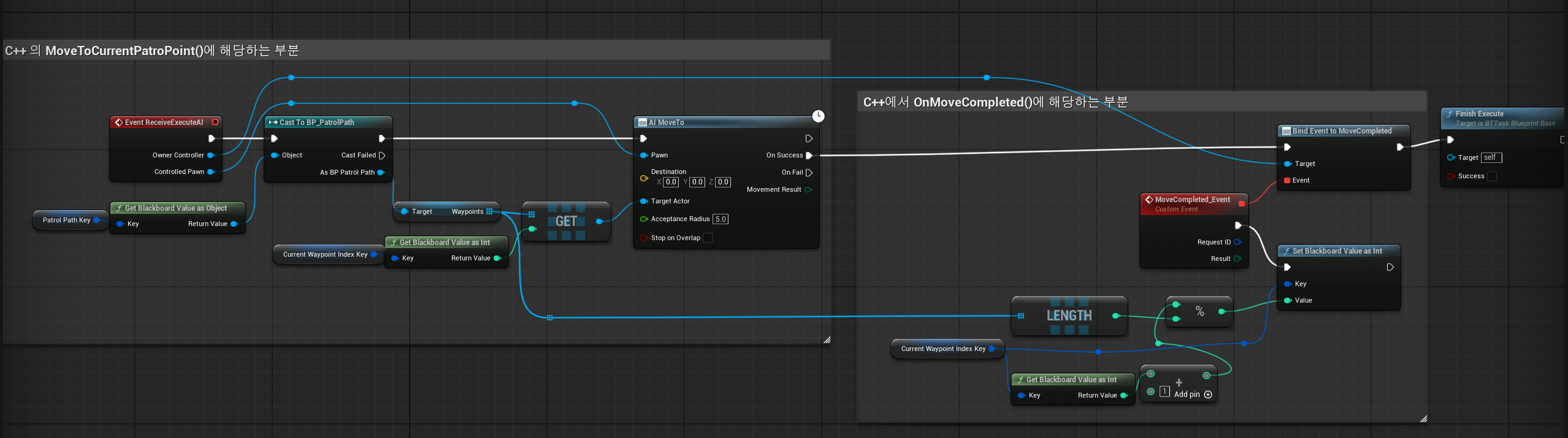Toggle the Success checkbox on Finish Execute
1568x438 pixels.
[1493, 176]
